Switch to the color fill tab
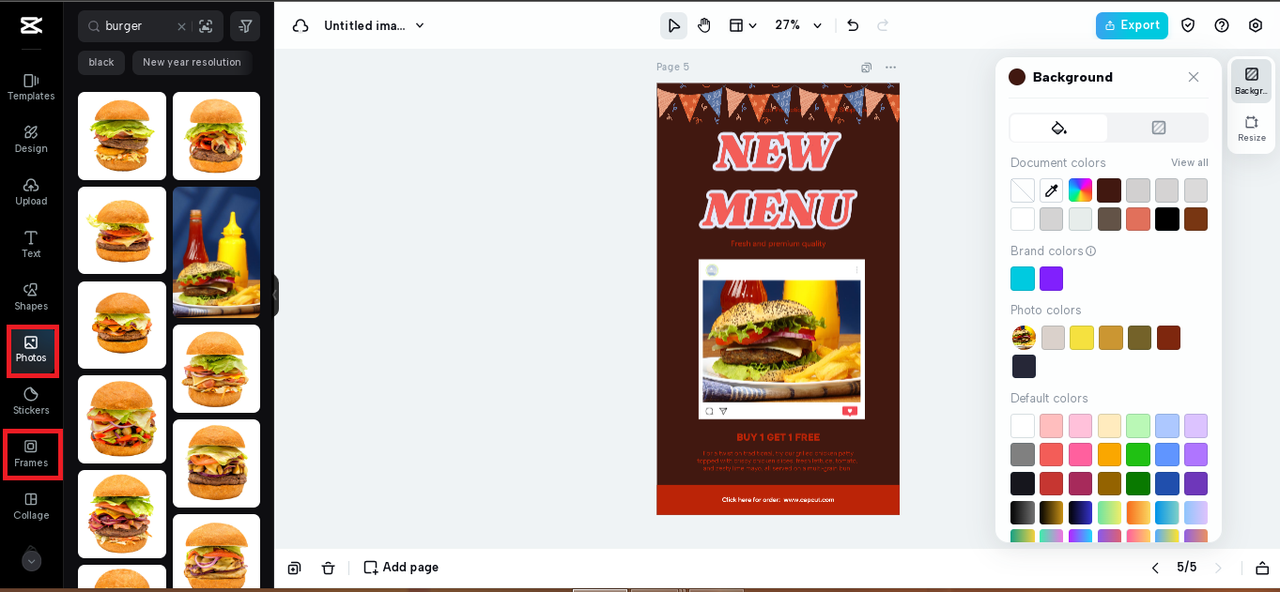 (x=1059, y=127)
